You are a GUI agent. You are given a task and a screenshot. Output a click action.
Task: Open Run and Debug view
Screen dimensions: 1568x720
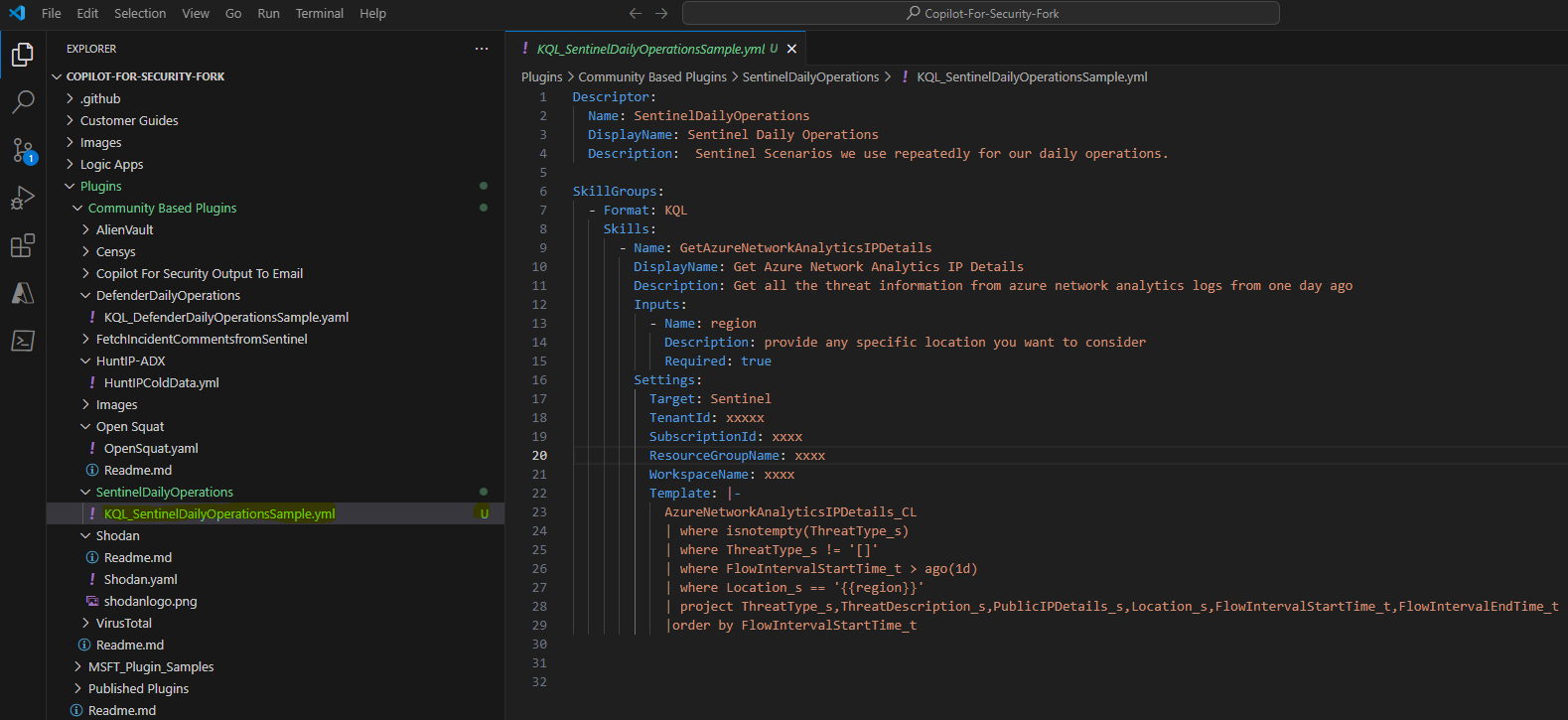[23, 198]
